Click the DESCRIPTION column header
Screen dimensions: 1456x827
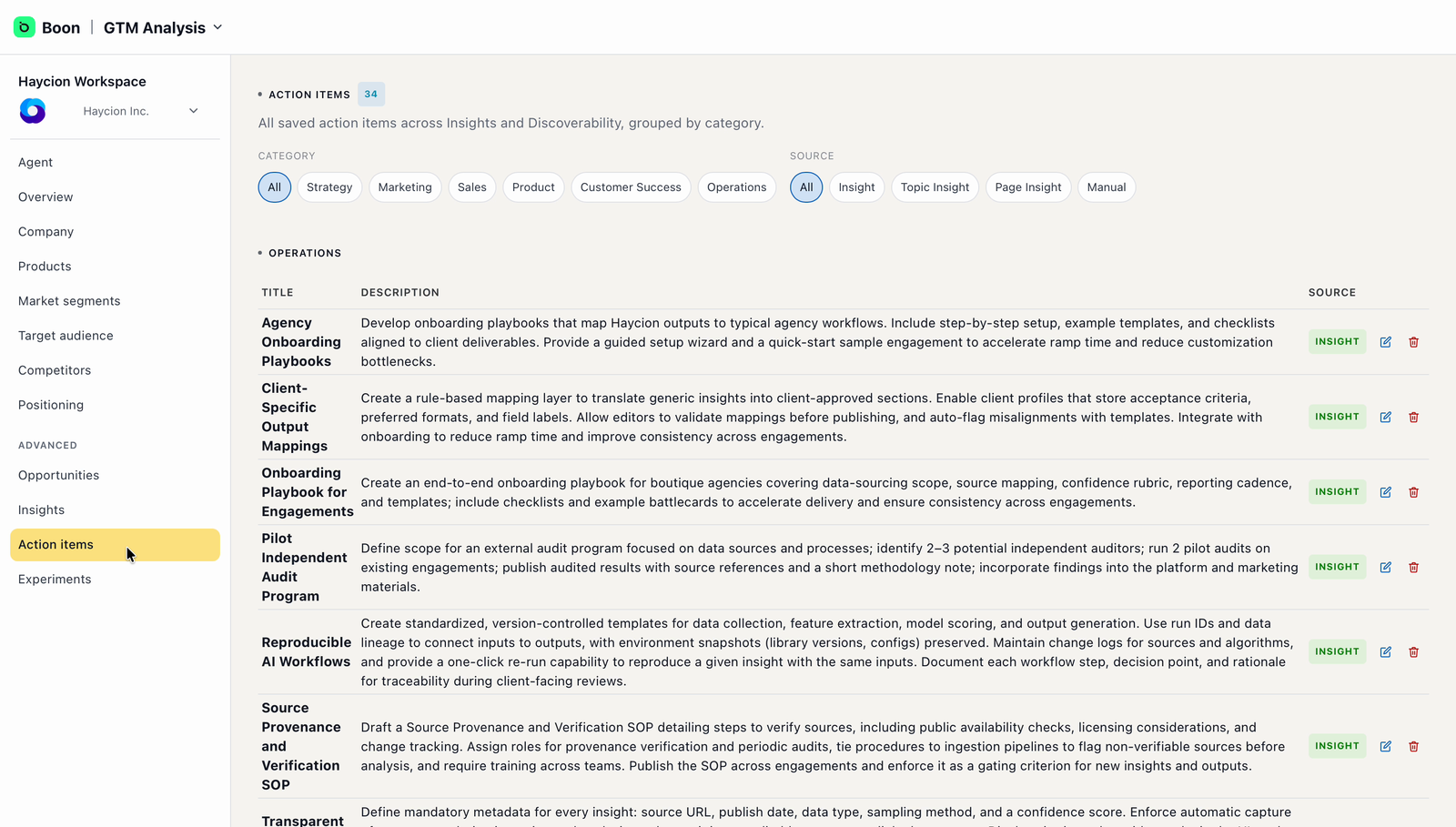399,292
